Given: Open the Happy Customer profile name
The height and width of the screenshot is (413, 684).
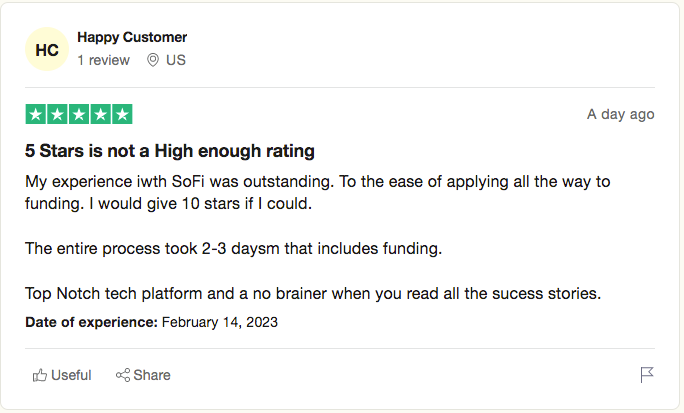Looking at the screenshot, I should 132,37.
